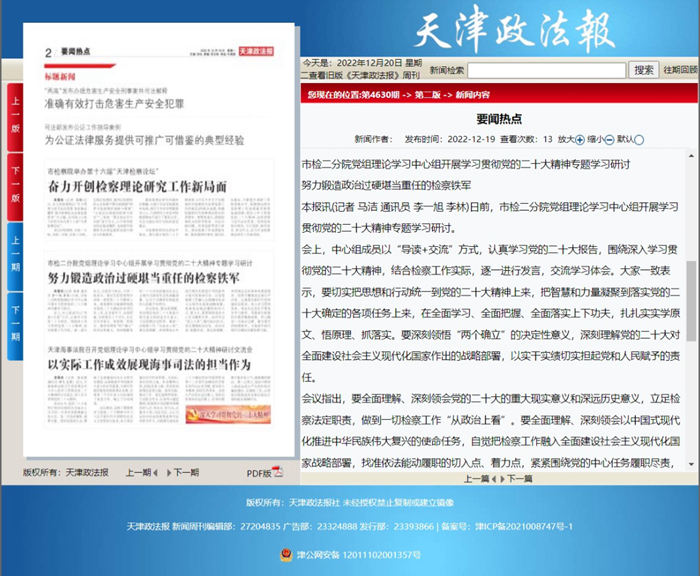
Task: Click the article scrollbar up arrow
Action: tap(691, 156)
